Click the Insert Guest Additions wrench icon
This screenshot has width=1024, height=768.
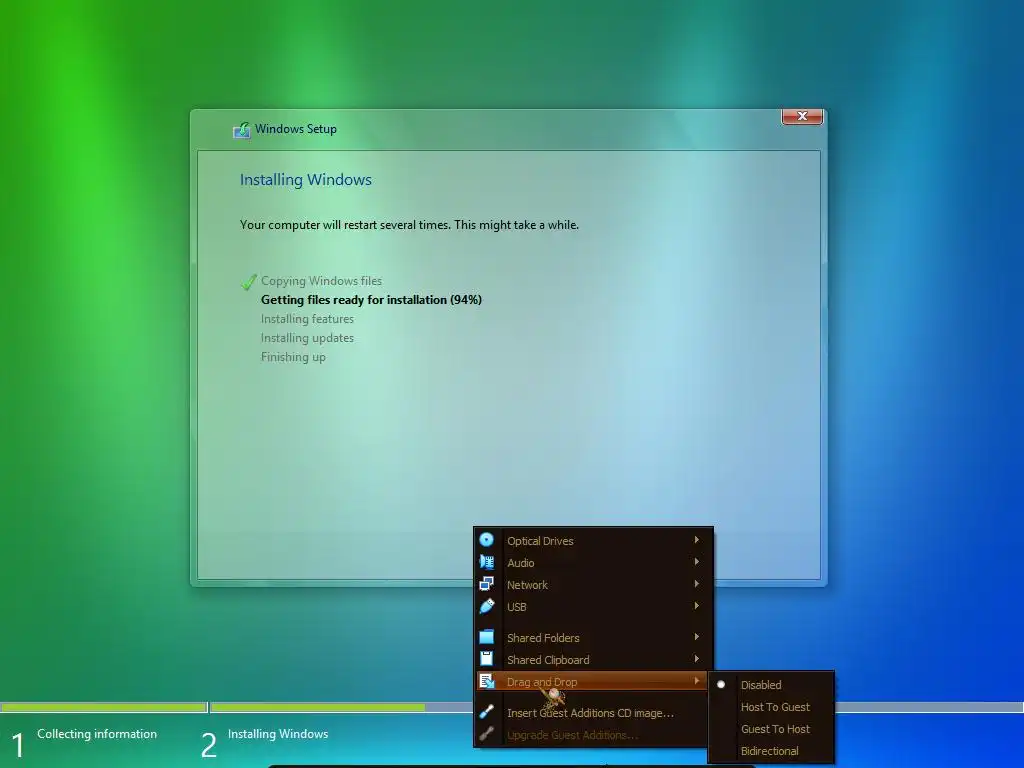[487, 712]
